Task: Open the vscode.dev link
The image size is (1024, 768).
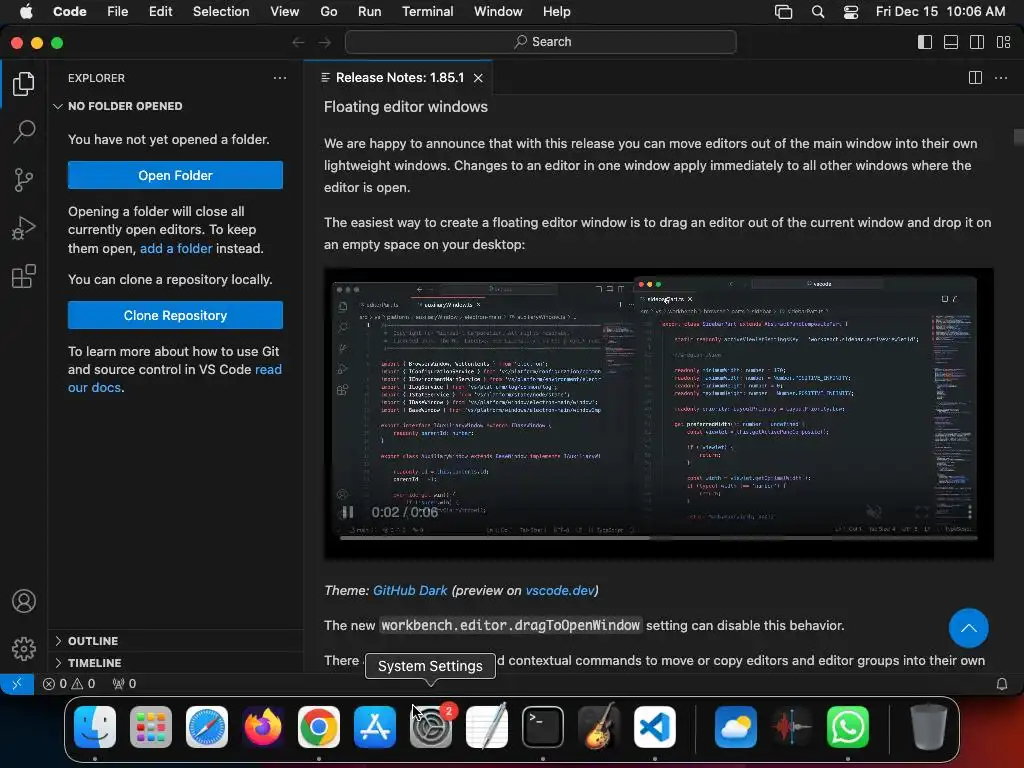Action: pos(560,590)
